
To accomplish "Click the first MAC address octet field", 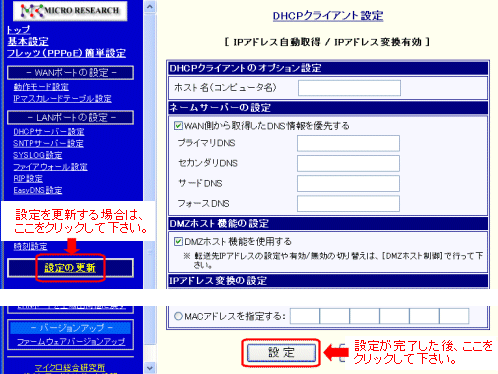I will click(x=305, y=316).
